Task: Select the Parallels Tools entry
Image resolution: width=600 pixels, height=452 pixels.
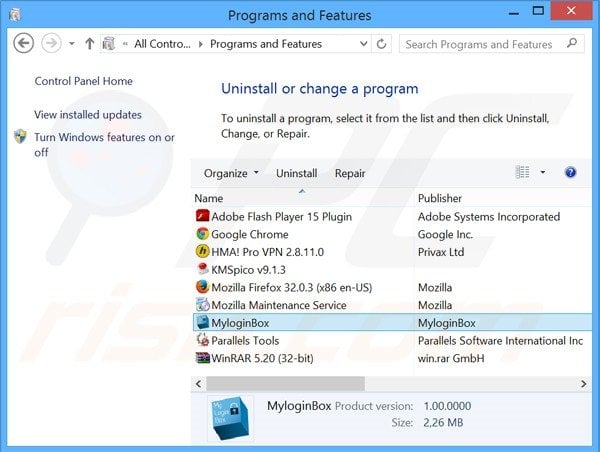Action: click(245, 341)
